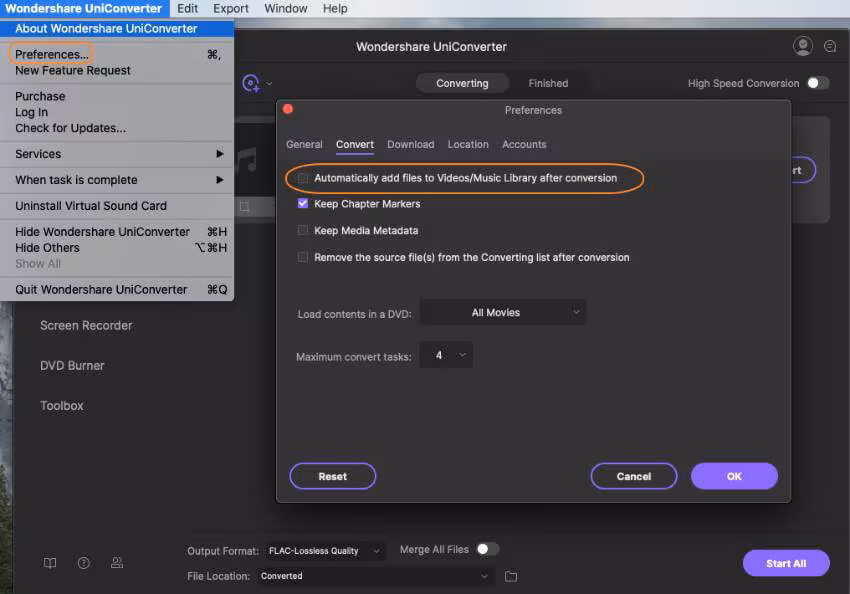Open File Location dropdown
The height and width of the screenshot is (594, 850).
click(375, 576)
